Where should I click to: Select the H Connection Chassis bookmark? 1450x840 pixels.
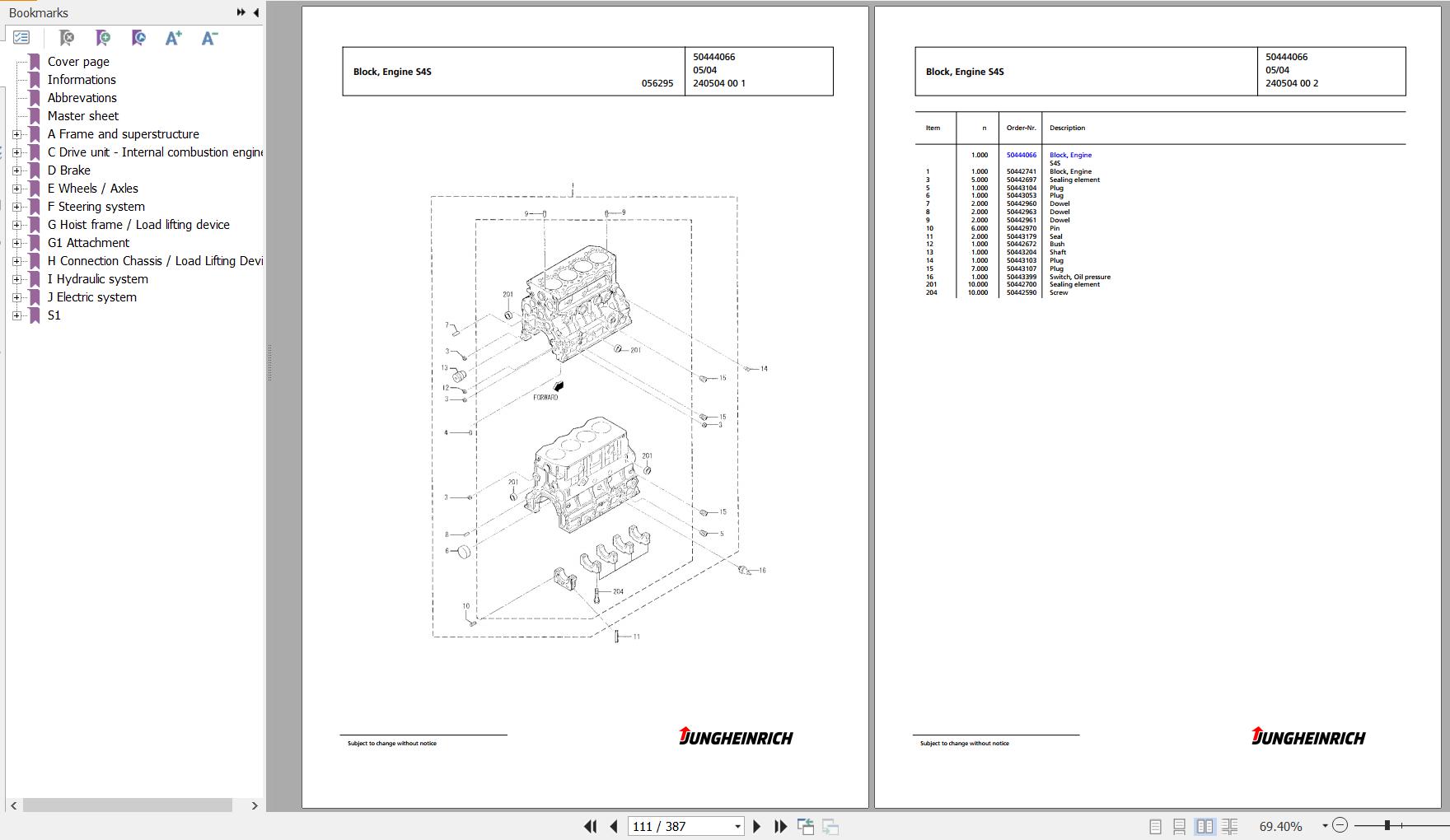click(155, 261)
